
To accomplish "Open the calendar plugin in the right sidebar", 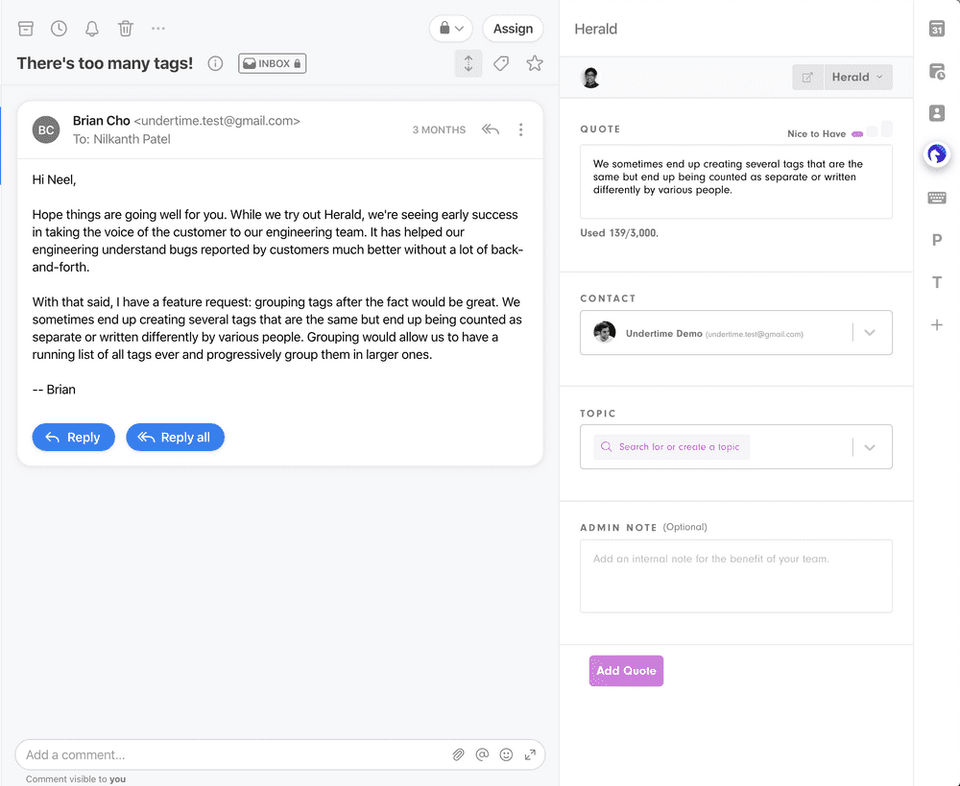I will [x=937, y=29].
